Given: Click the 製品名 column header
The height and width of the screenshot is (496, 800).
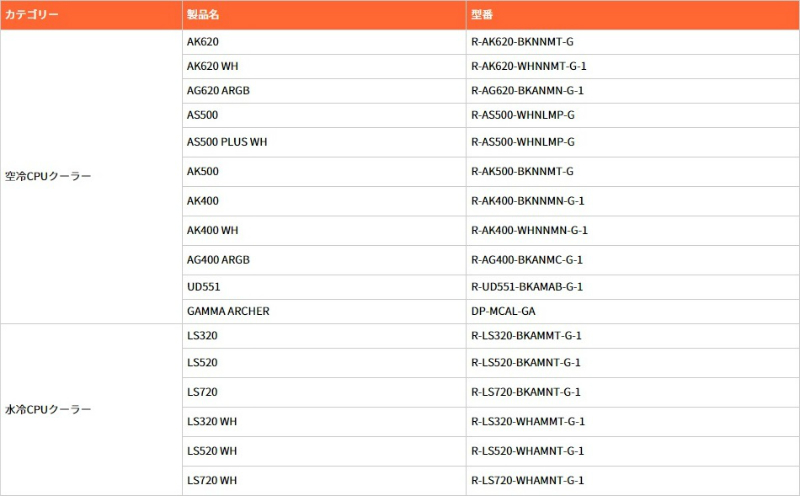Looking at the screenshot, I should tap(201, 15).
